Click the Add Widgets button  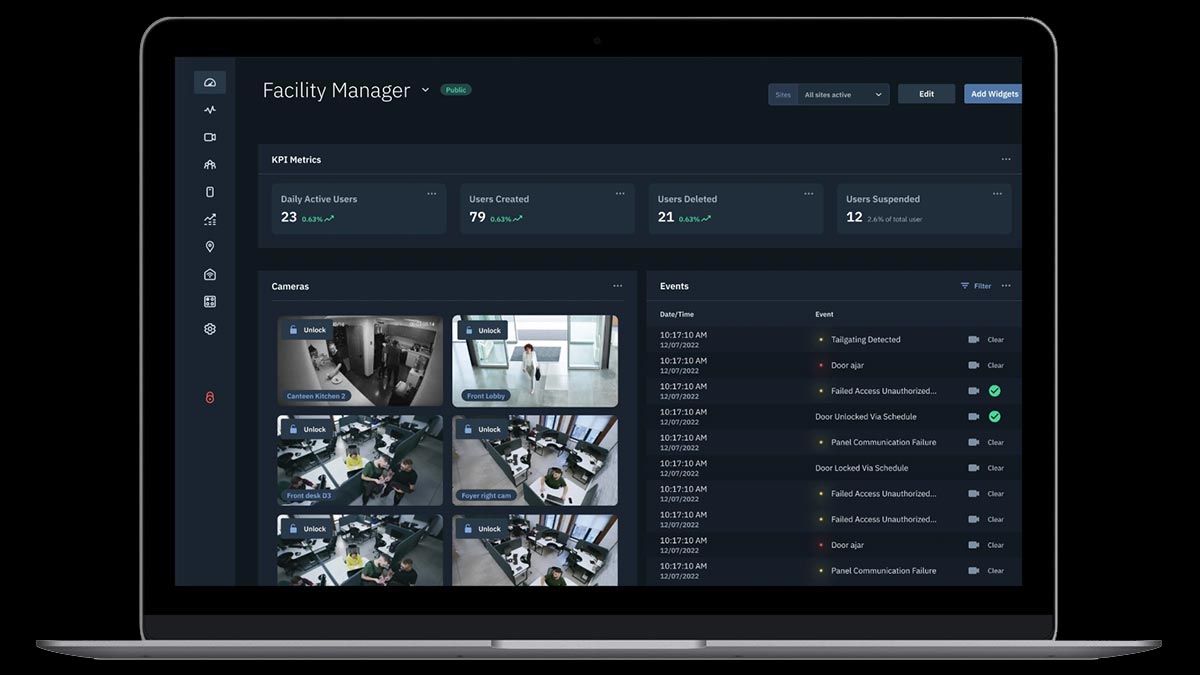click(993, 94)
